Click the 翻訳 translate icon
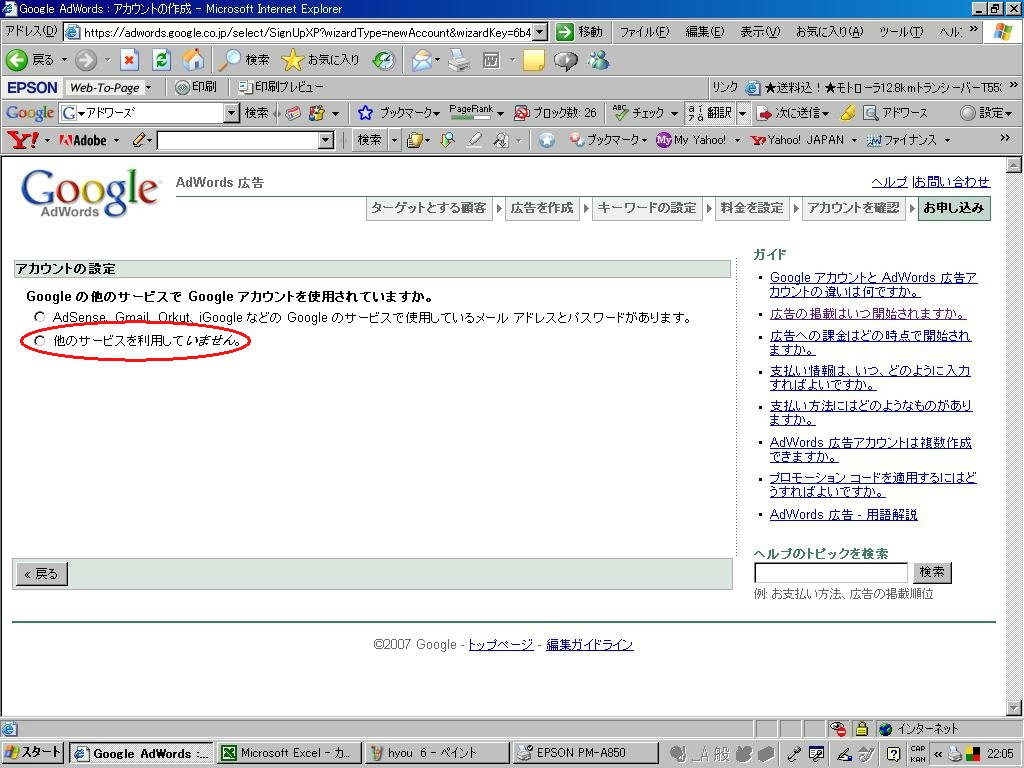 (696, 113)
